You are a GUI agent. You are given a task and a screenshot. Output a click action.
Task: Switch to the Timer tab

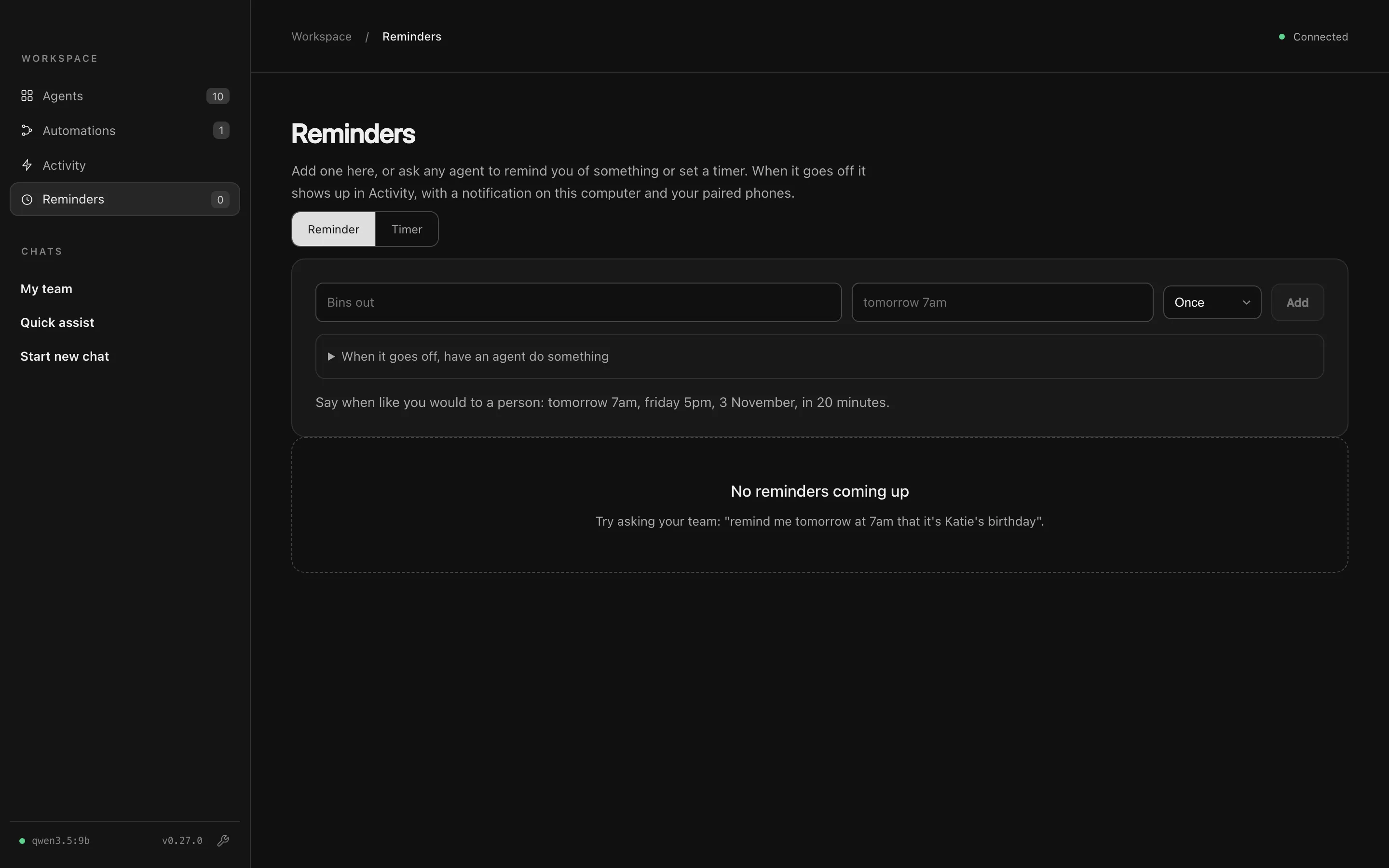407,229
